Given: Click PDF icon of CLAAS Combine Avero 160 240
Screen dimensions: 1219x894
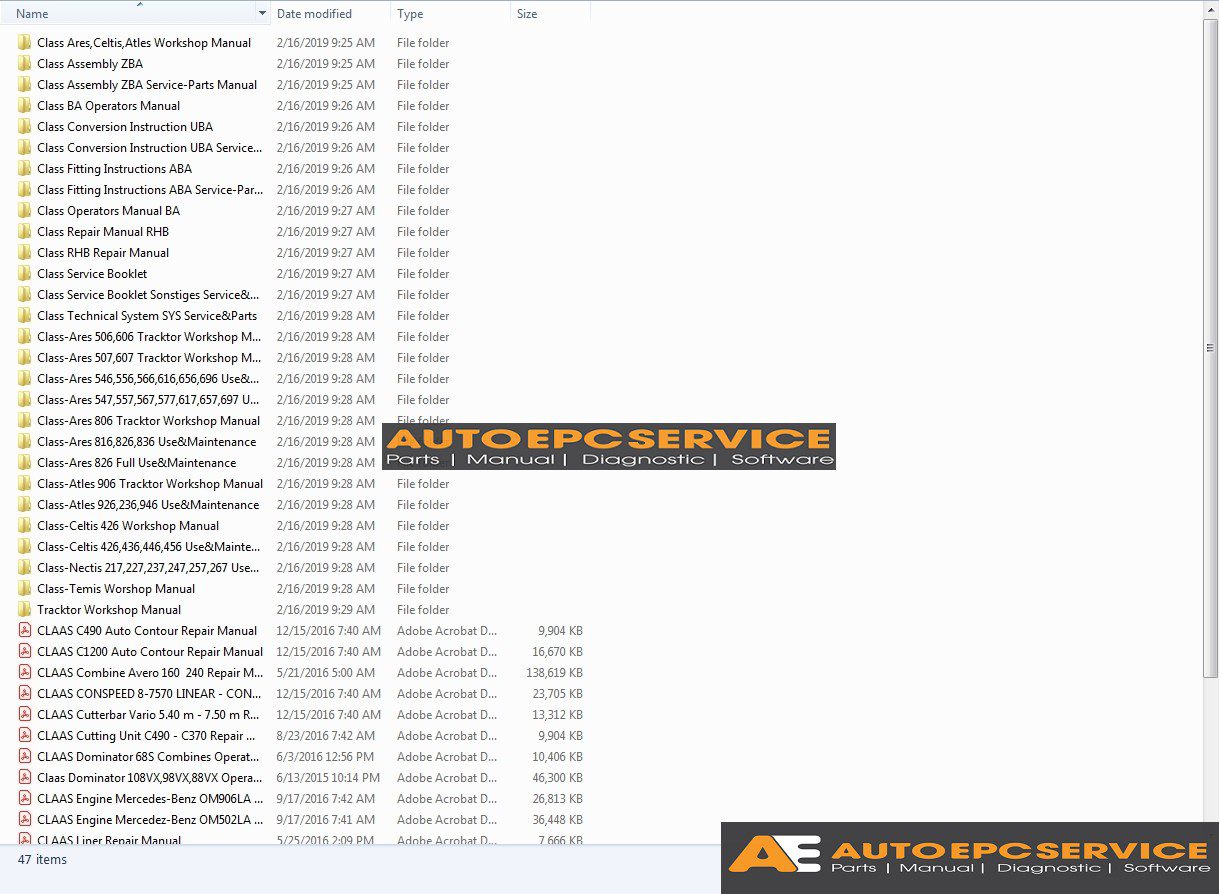Looking at the screenshot, I should tap(24, 673).
